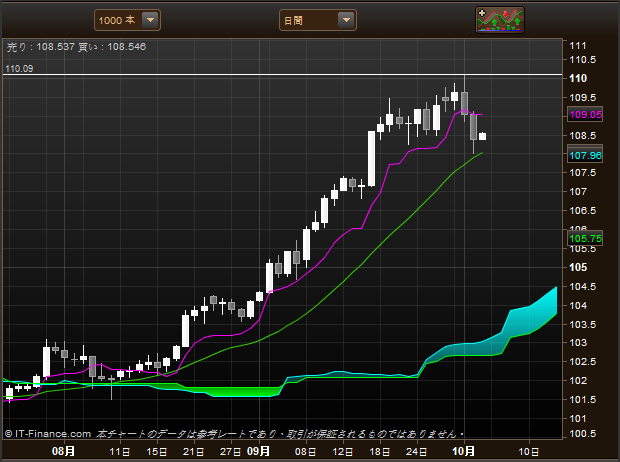Click the 102.5 price axis value

tap(582, 362)
